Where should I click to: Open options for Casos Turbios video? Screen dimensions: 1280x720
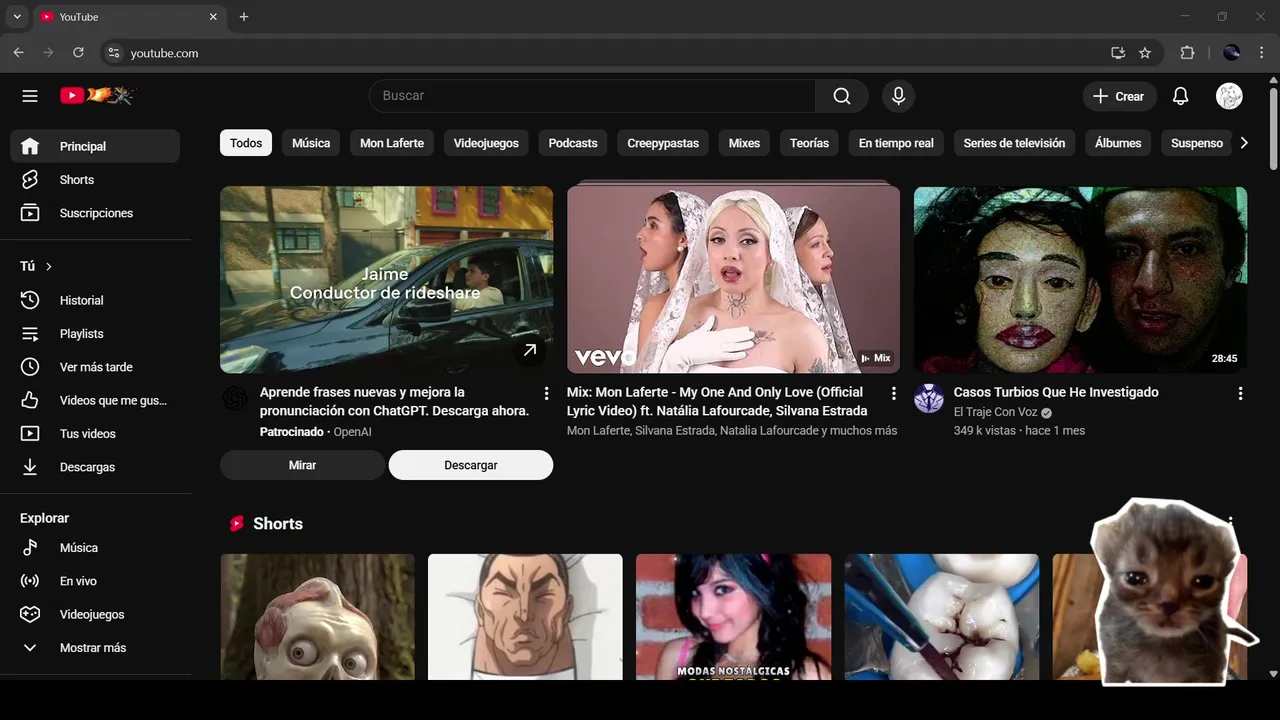point(1240,393)
